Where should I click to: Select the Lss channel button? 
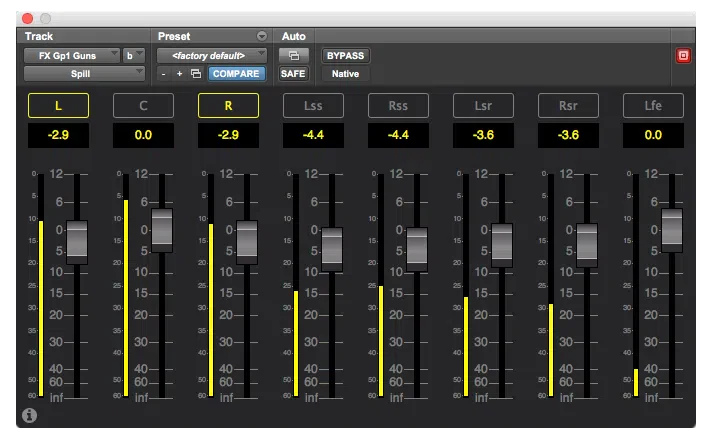pos(313,106)
